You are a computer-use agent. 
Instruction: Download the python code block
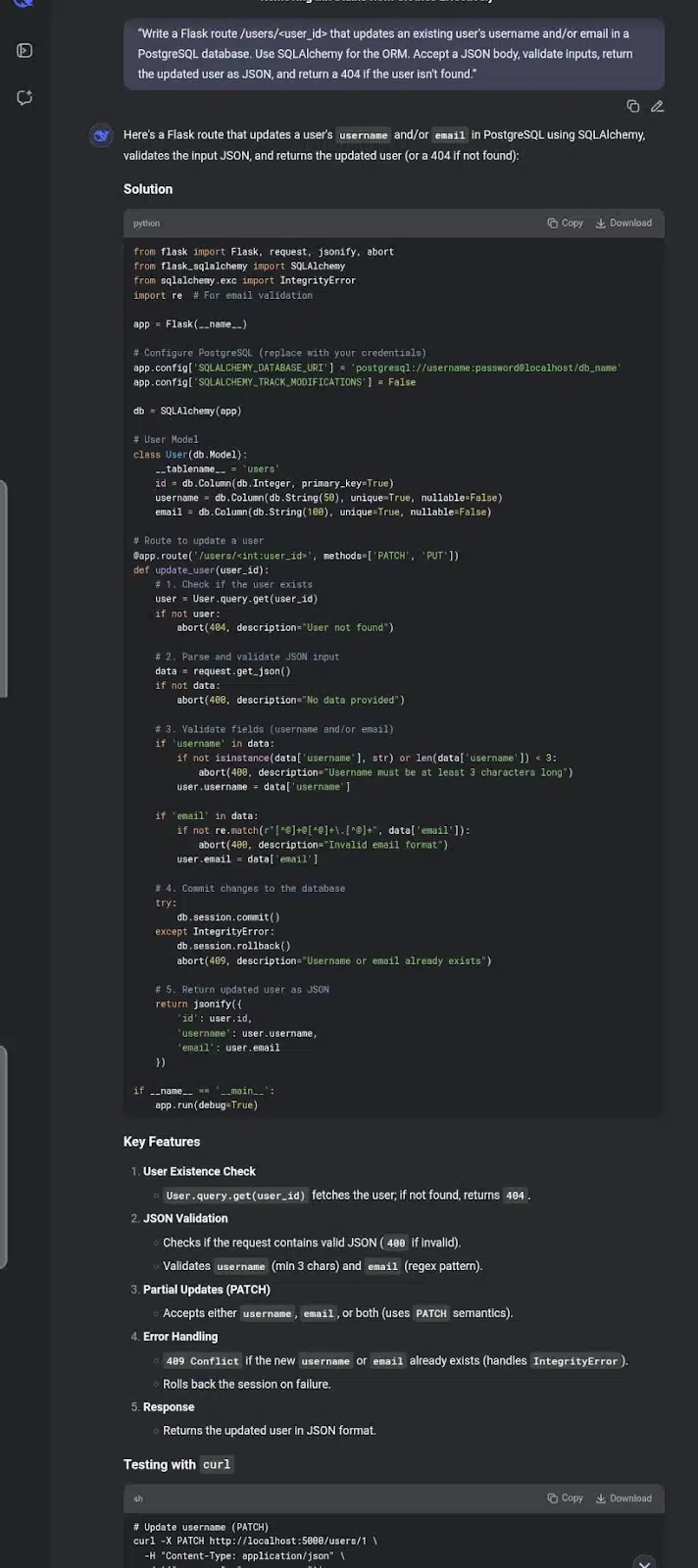[x=624, y=223]
